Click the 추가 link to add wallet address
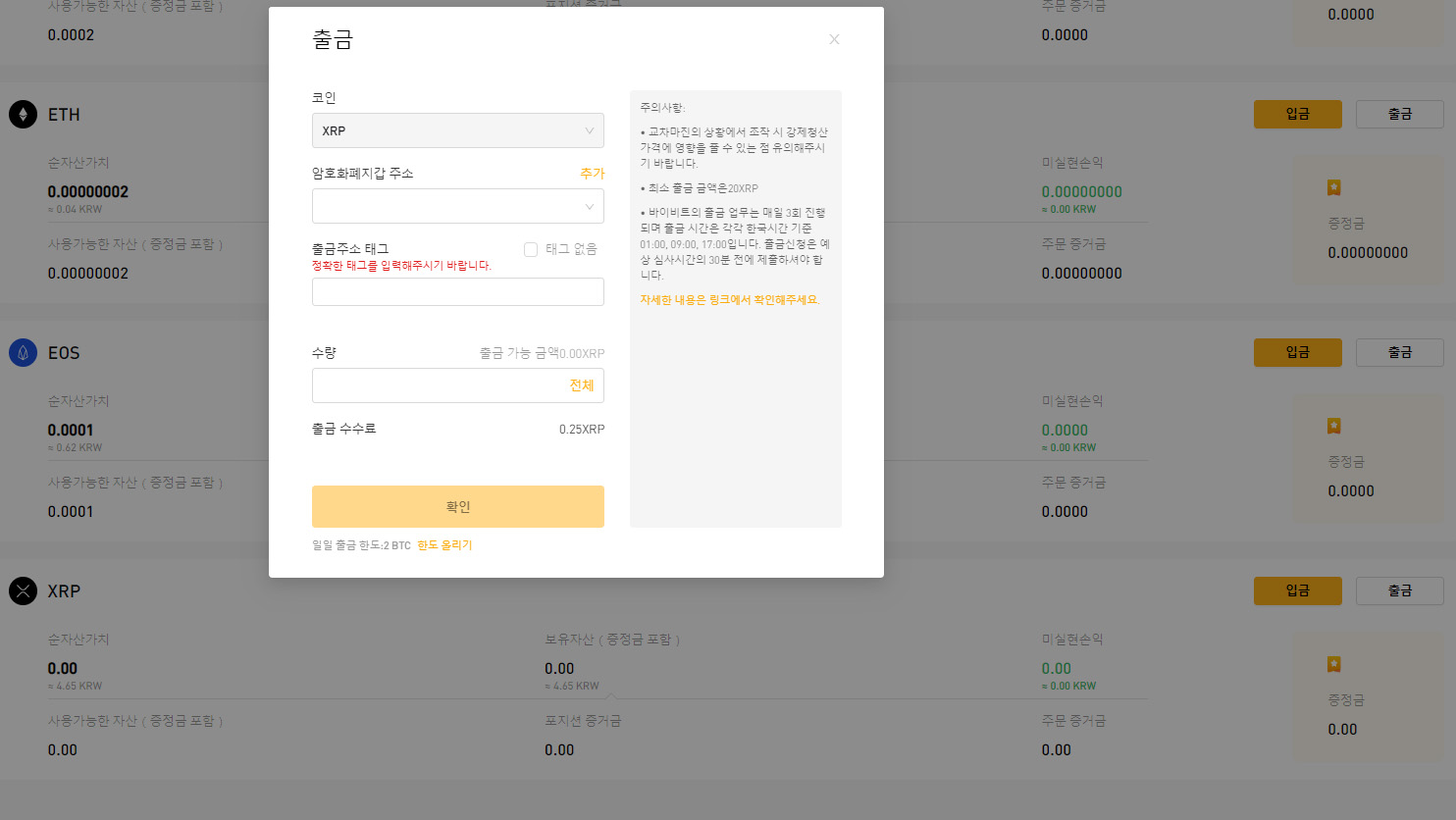Image resolution: width=1456 pixels, height=820 pixels. 593,174
